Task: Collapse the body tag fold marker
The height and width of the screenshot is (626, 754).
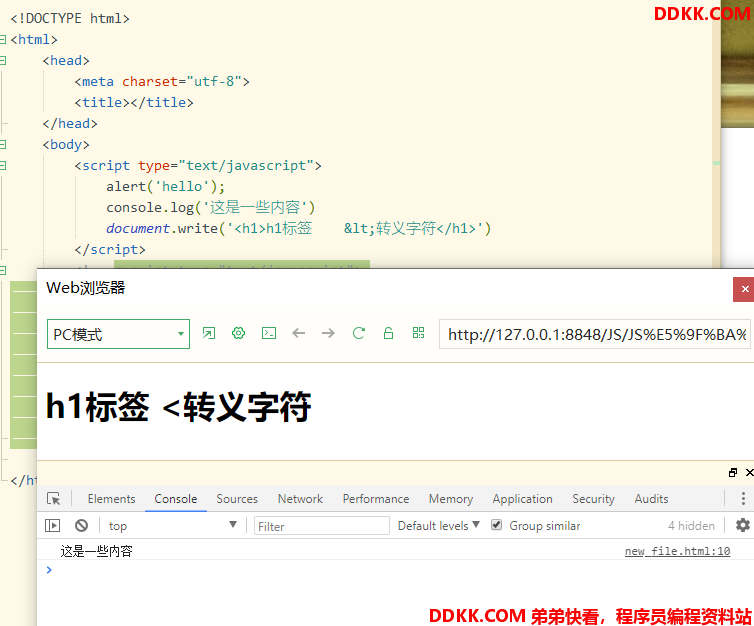Action: click(x=3, y=144)
